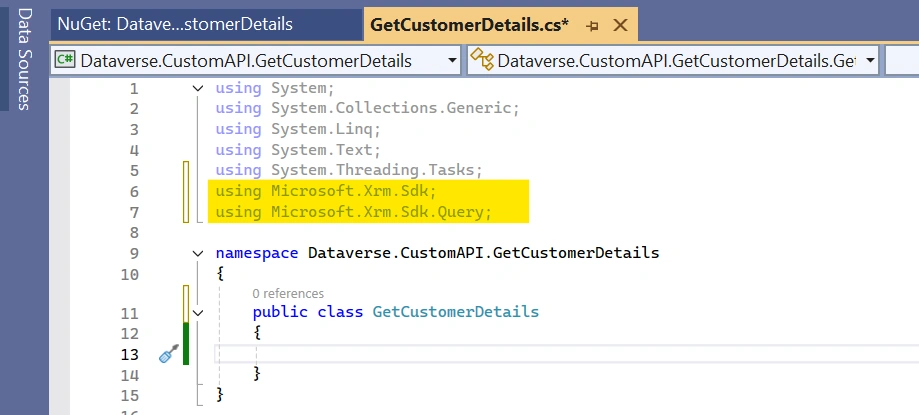Select the GetCustomerDetails.cs tab
This screenshot has height=415, width=919.
pyautogui.click(x=469, y=25)
